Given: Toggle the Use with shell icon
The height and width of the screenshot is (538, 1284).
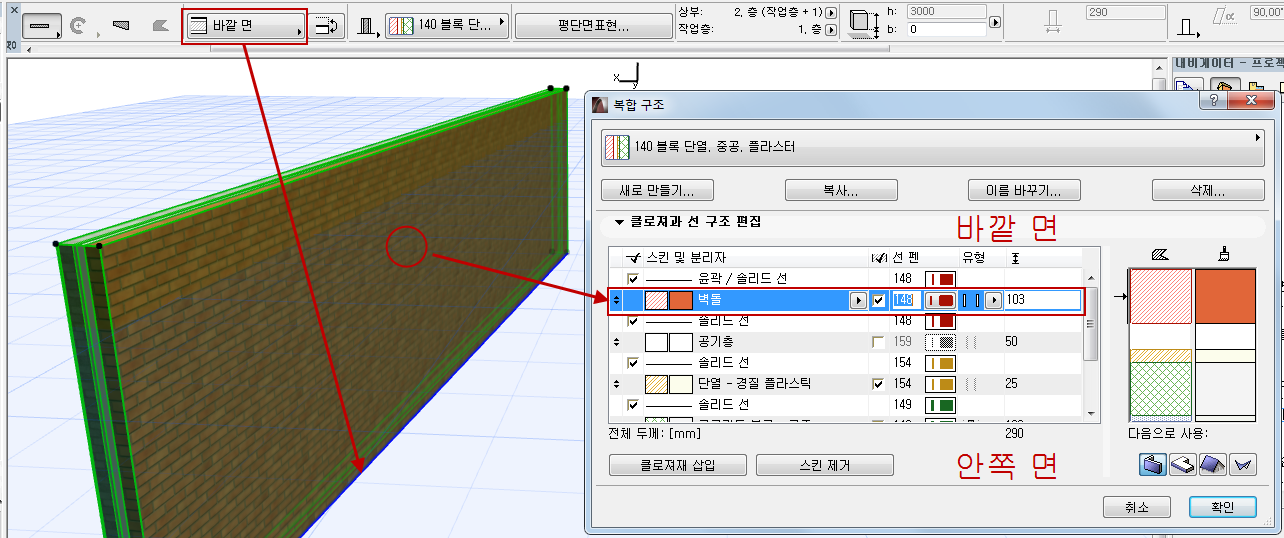Looking at the screenshot, I should coord(1243,463).
